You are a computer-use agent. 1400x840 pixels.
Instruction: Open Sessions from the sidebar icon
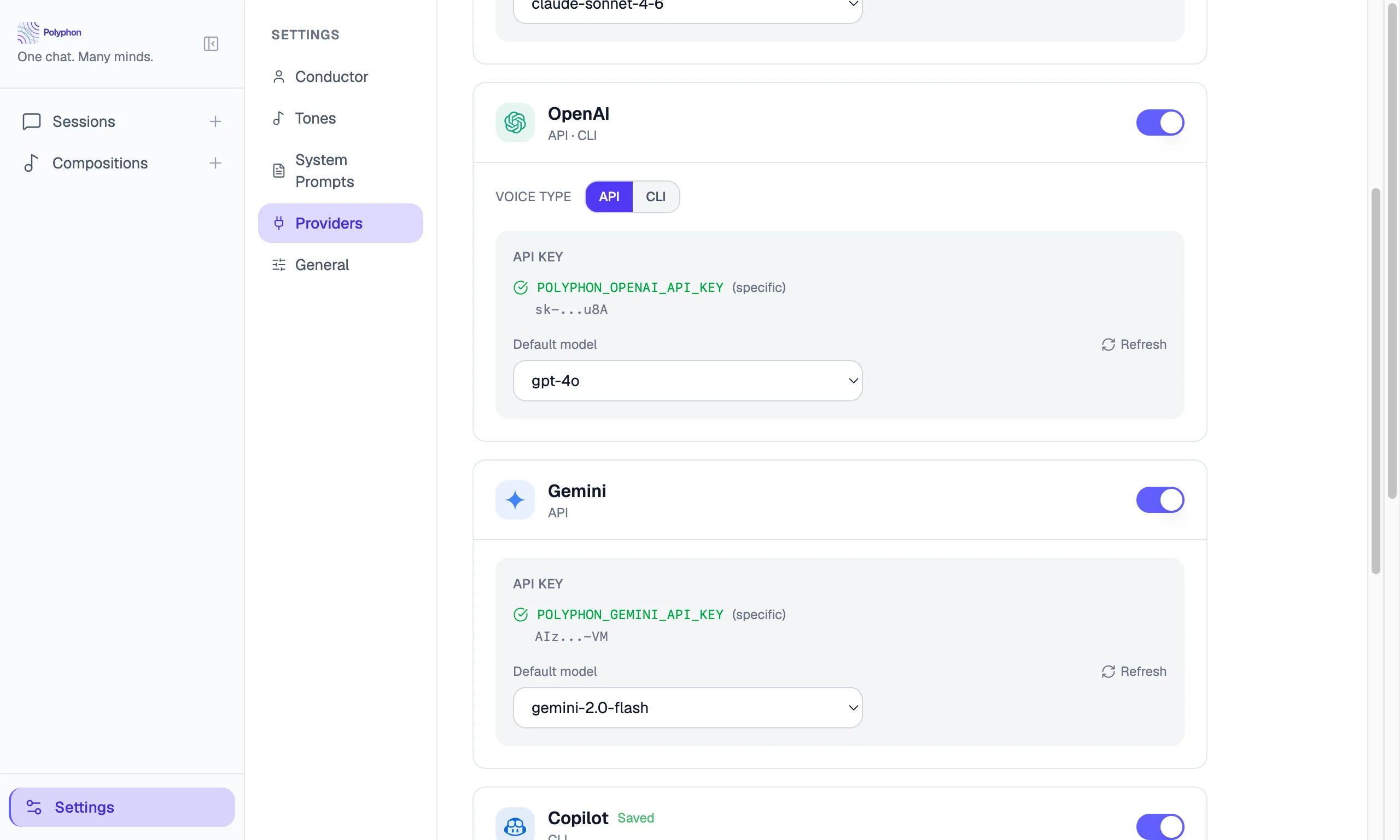[31, 121]
